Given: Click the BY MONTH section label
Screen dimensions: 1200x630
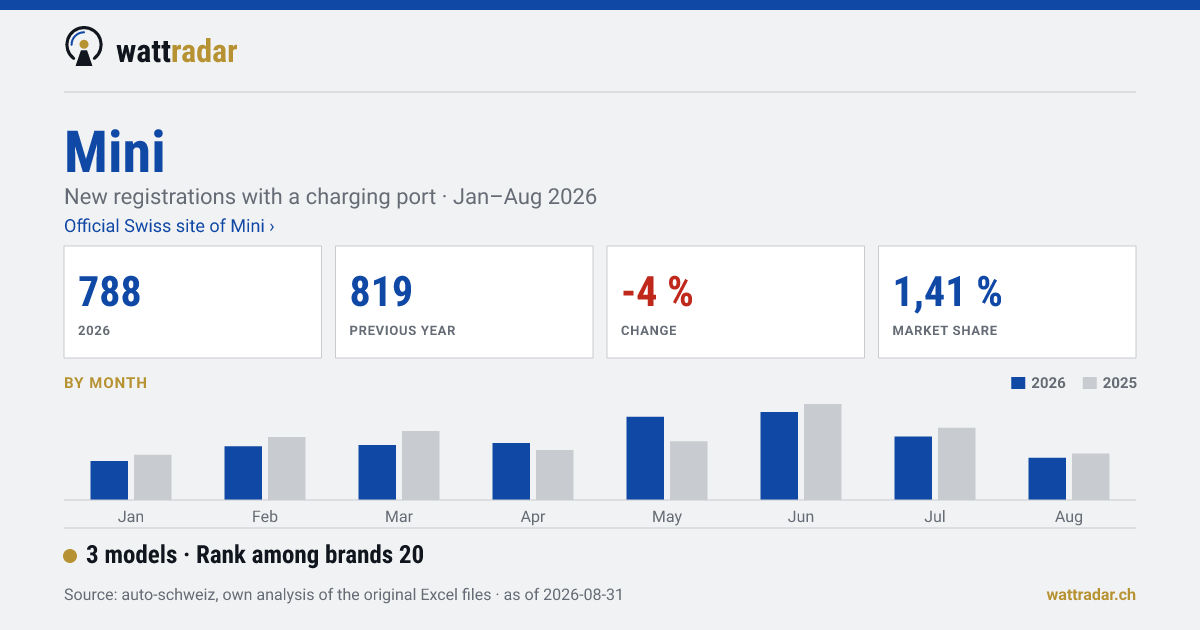Looking at the screenshot, I should click(105, 383).
